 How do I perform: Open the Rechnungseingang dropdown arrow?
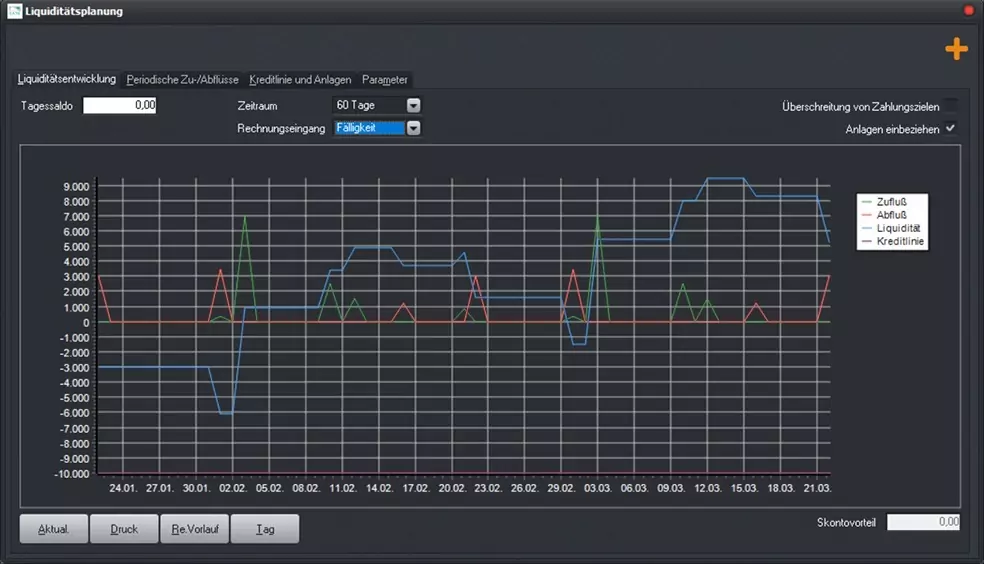pyautogui.click(x=413, y=128)
